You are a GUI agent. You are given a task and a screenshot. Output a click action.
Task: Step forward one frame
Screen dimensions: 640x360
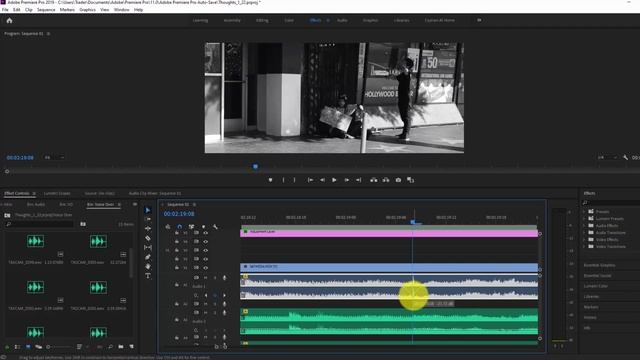[x=347, y=180]
